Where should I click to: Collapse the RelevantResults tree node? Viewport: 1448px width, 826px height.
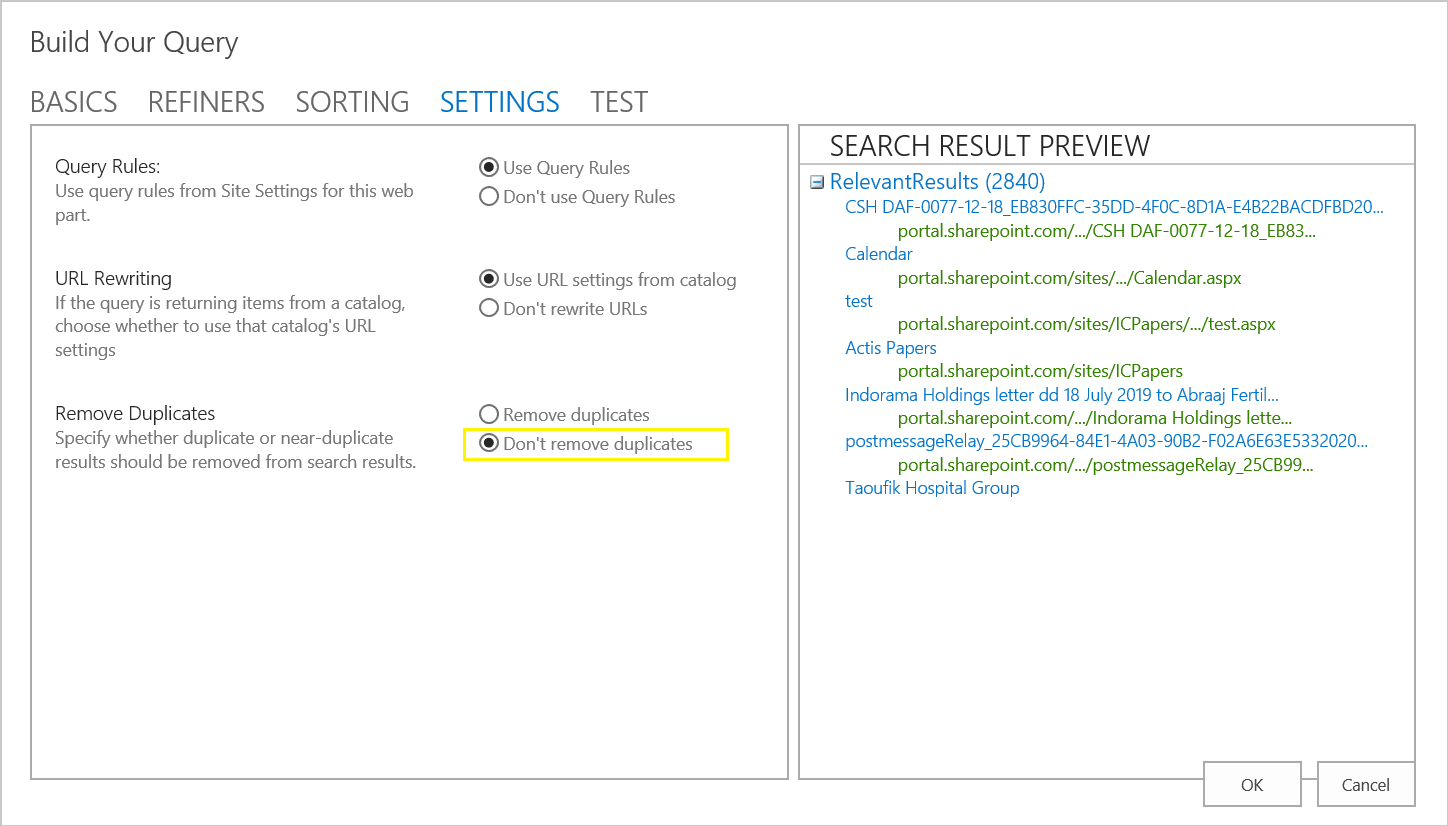(816, 182)
